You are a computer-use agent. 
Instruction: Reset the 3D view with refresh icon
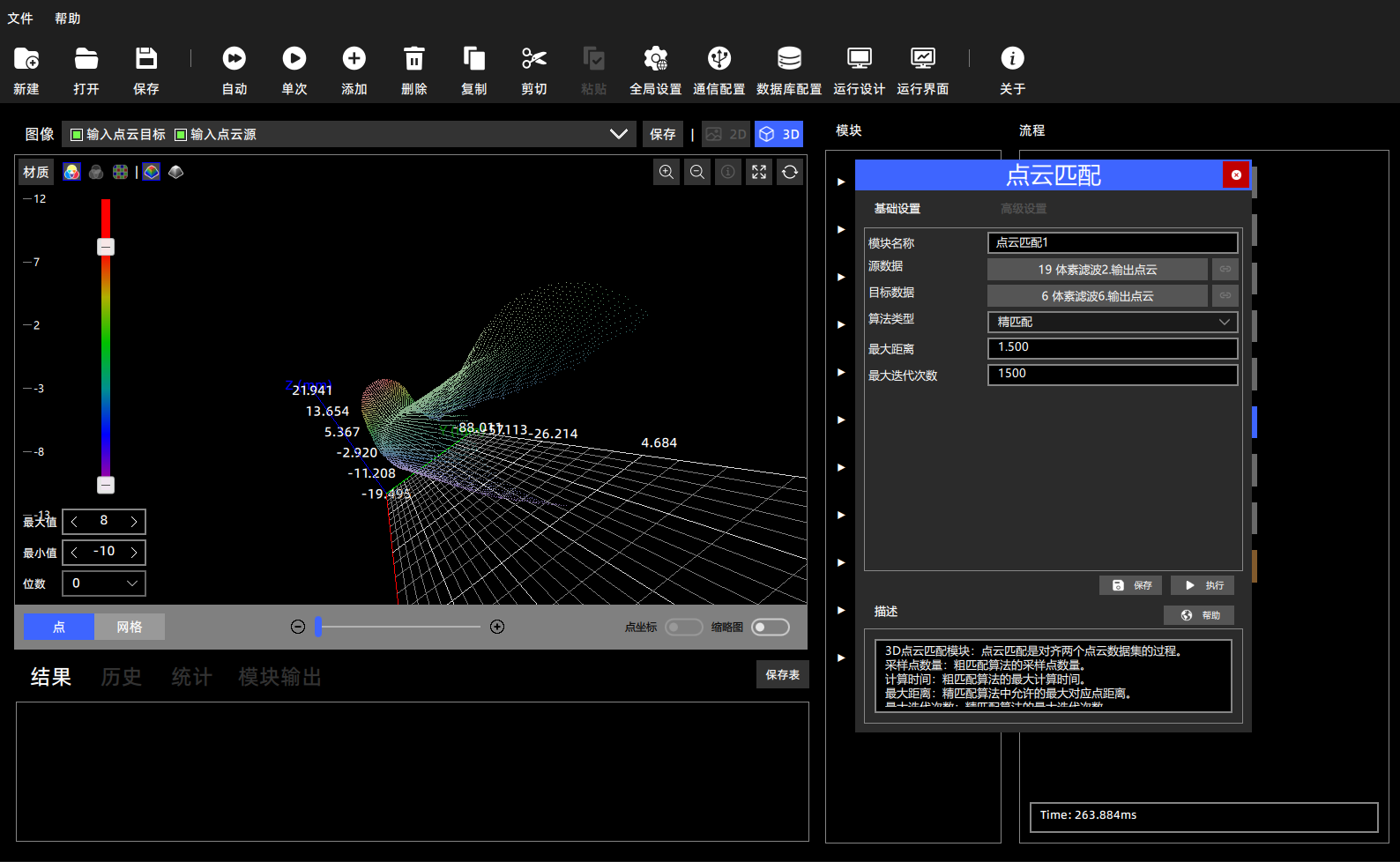(790, 172)
